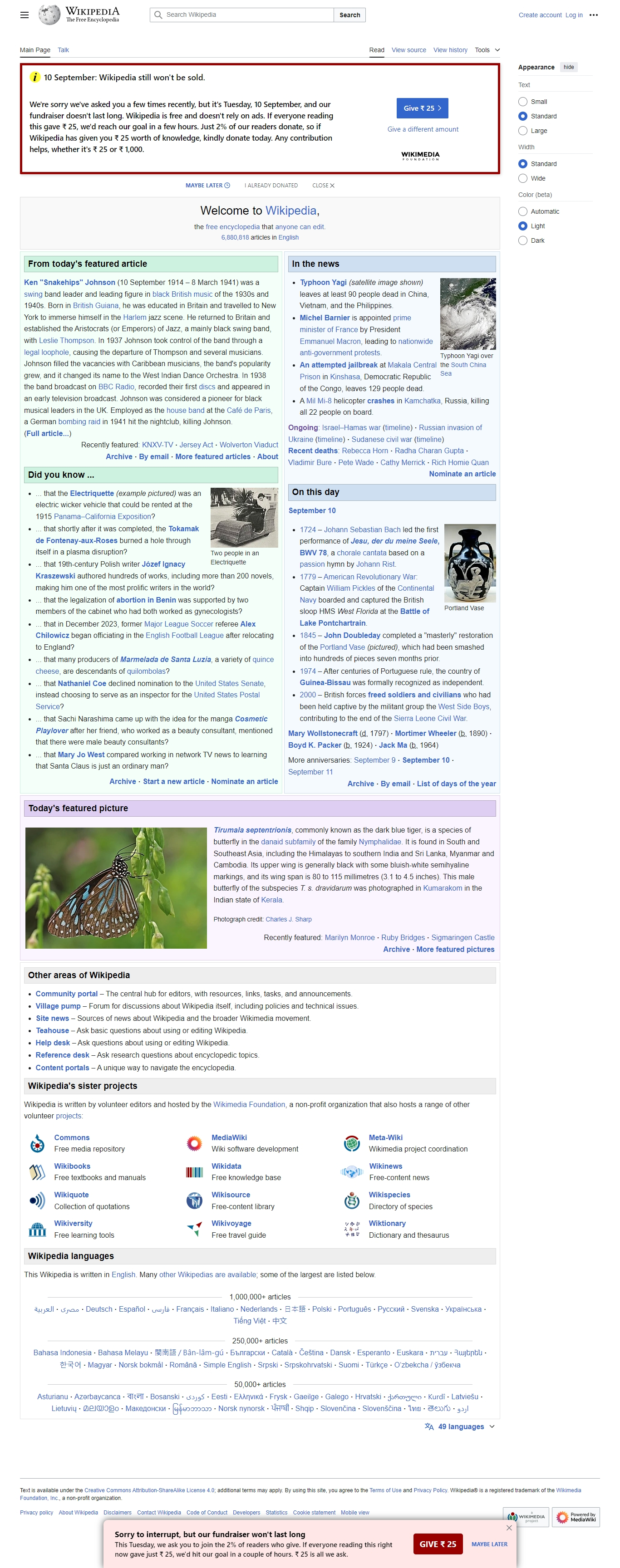Select Automatic color mode
The image size is (620, 1568).
click(x=522, y=211)
